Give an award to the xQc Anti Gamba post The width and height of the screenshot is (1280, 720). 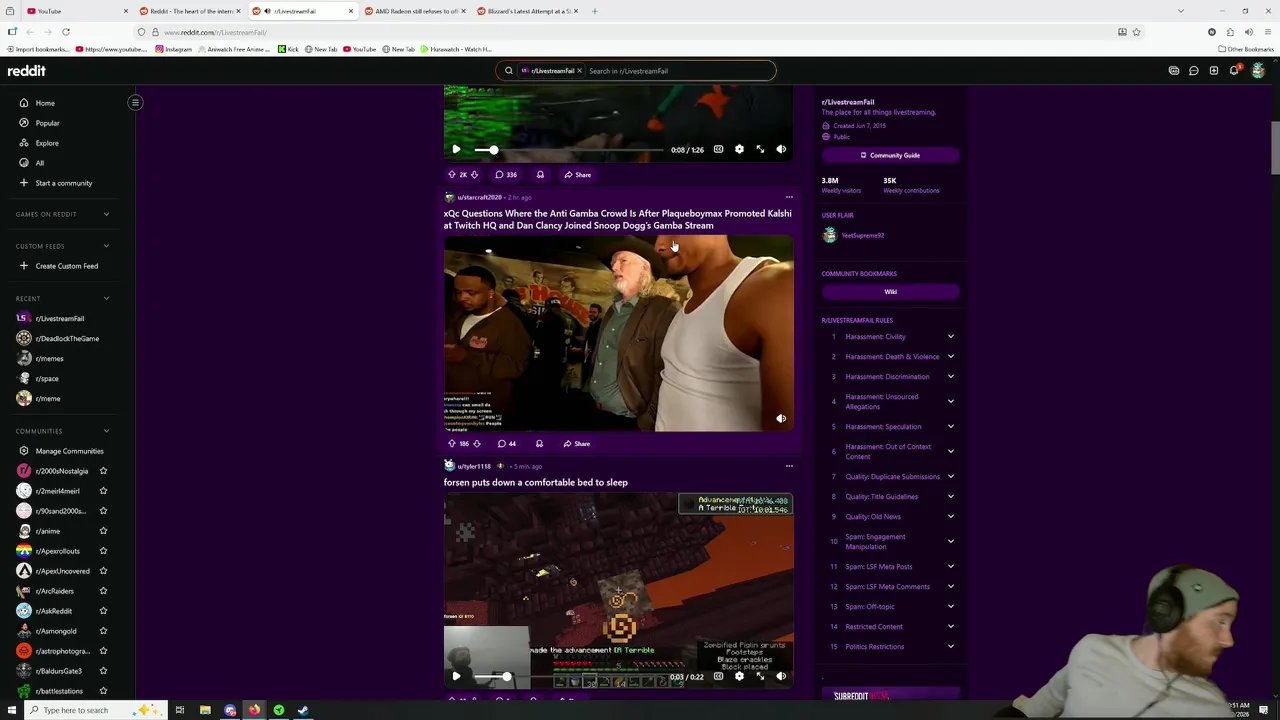coord(539,443)
